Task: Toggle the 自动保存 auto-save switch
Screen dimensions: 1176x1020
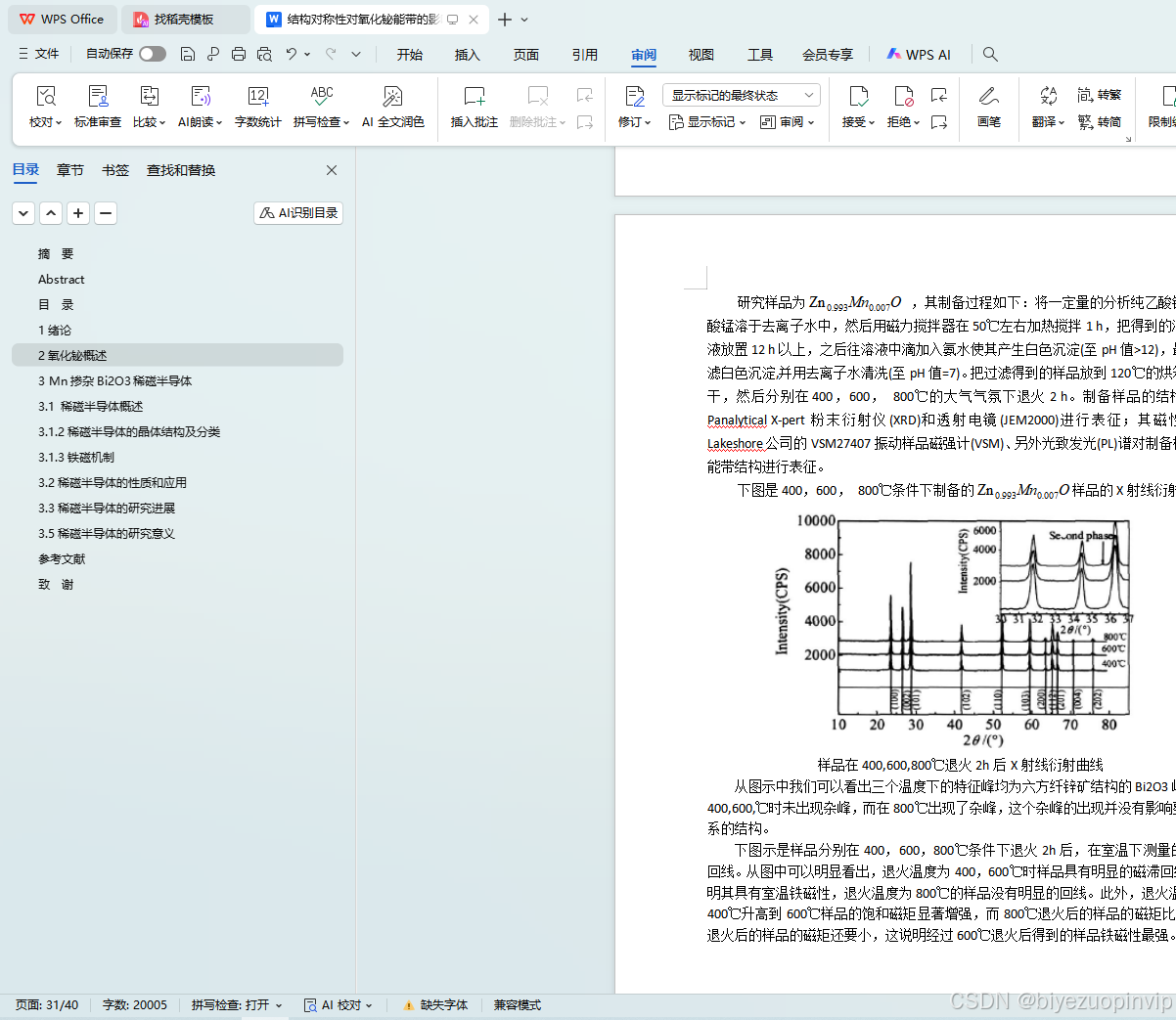Action: [153, 54]
